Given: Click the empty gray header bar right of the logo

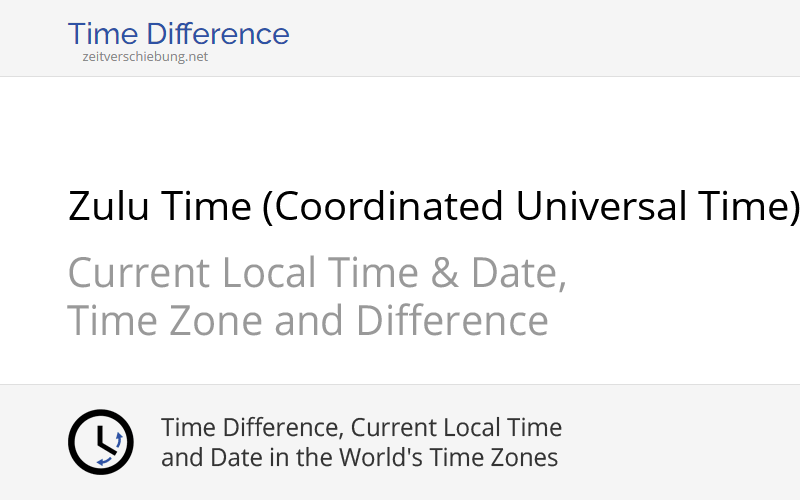Looking at the screenshot, I should point(550,38).
